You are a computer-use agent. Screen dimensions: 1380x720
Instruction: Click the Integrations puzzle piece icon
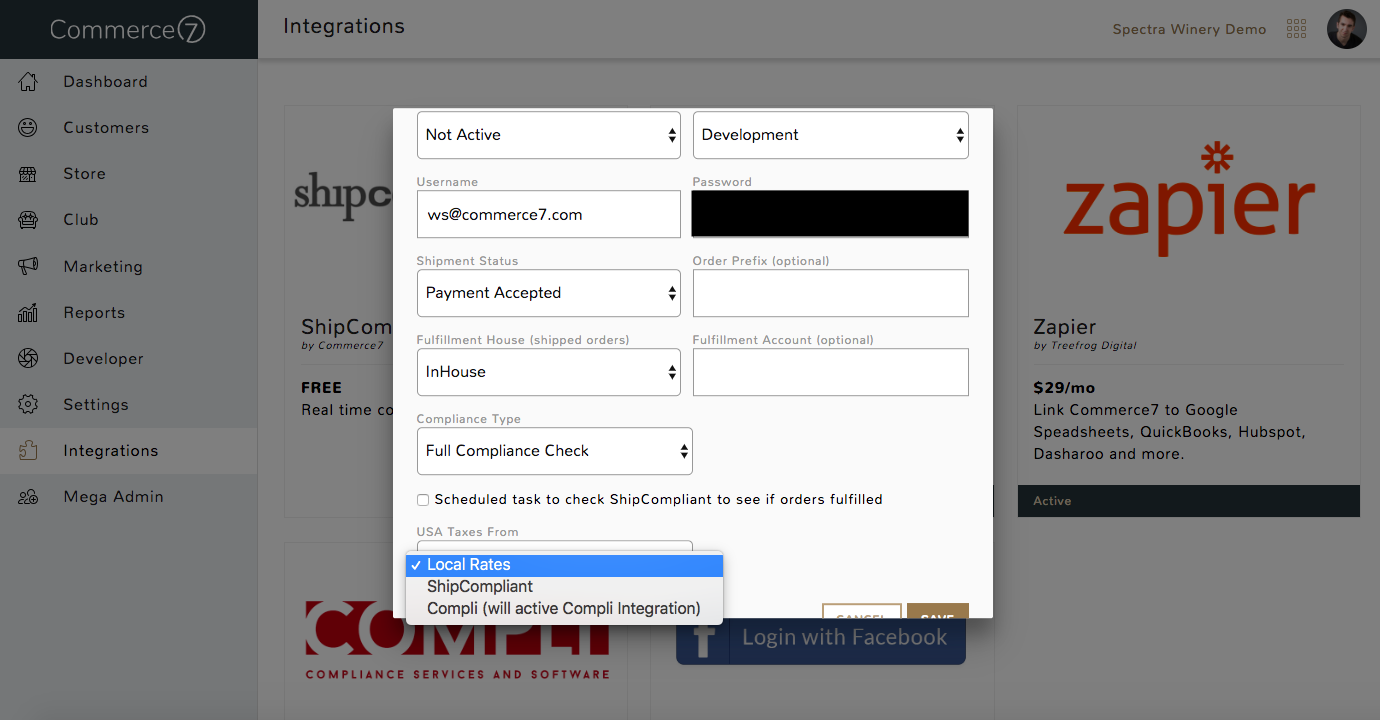click(28, 451)
